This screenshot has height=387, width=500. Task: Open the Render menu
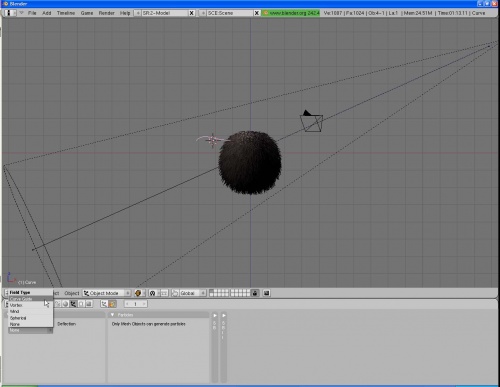(106, 13)
